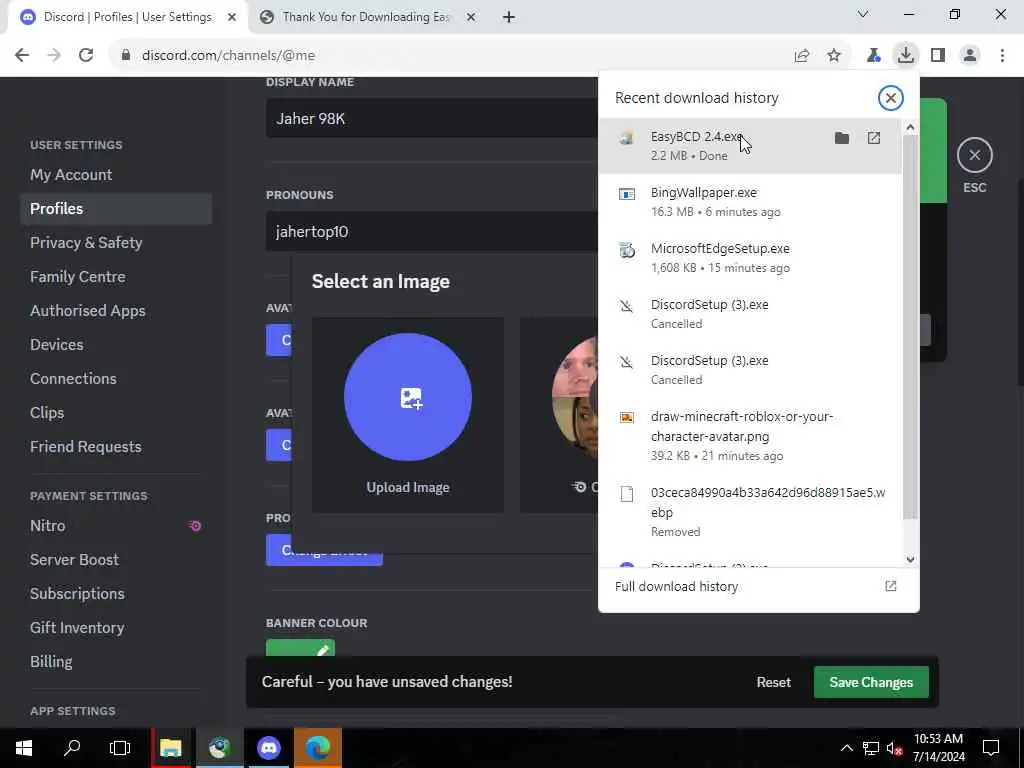The image size is (1024, 768).
Task: Select the MicrosoftEdgeSetup.exe download entry
Action: coord(750,258)
